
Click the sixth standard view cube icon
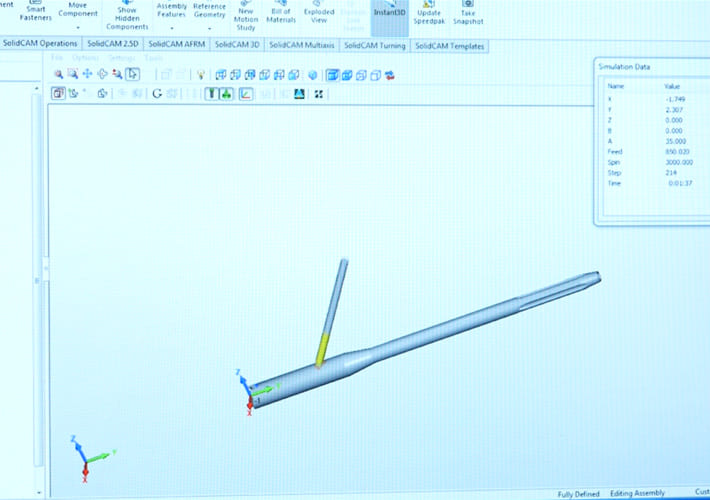[x=294, y=75]
